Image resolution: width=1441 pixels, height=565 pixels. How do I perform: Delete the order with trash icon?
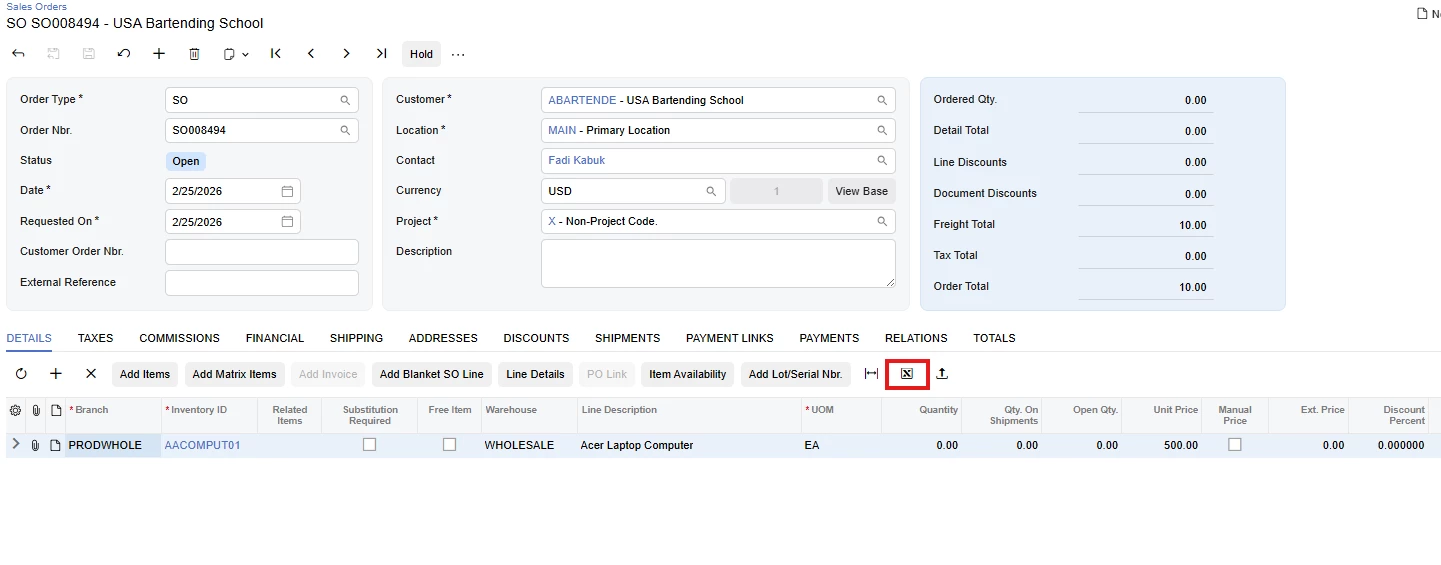pos(195,54)
